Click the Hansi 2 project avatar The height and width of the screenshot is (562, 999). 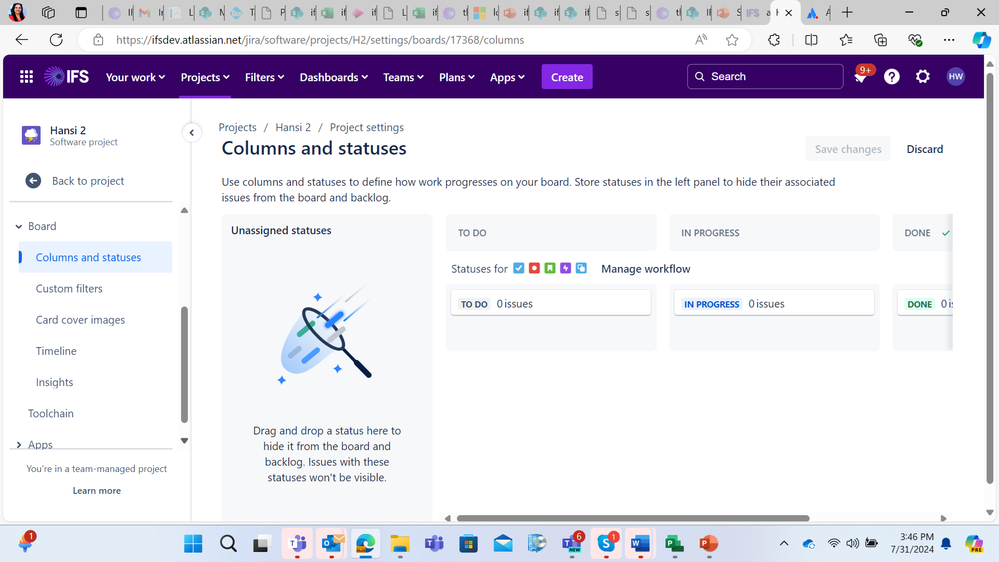[x=31, y=135]
